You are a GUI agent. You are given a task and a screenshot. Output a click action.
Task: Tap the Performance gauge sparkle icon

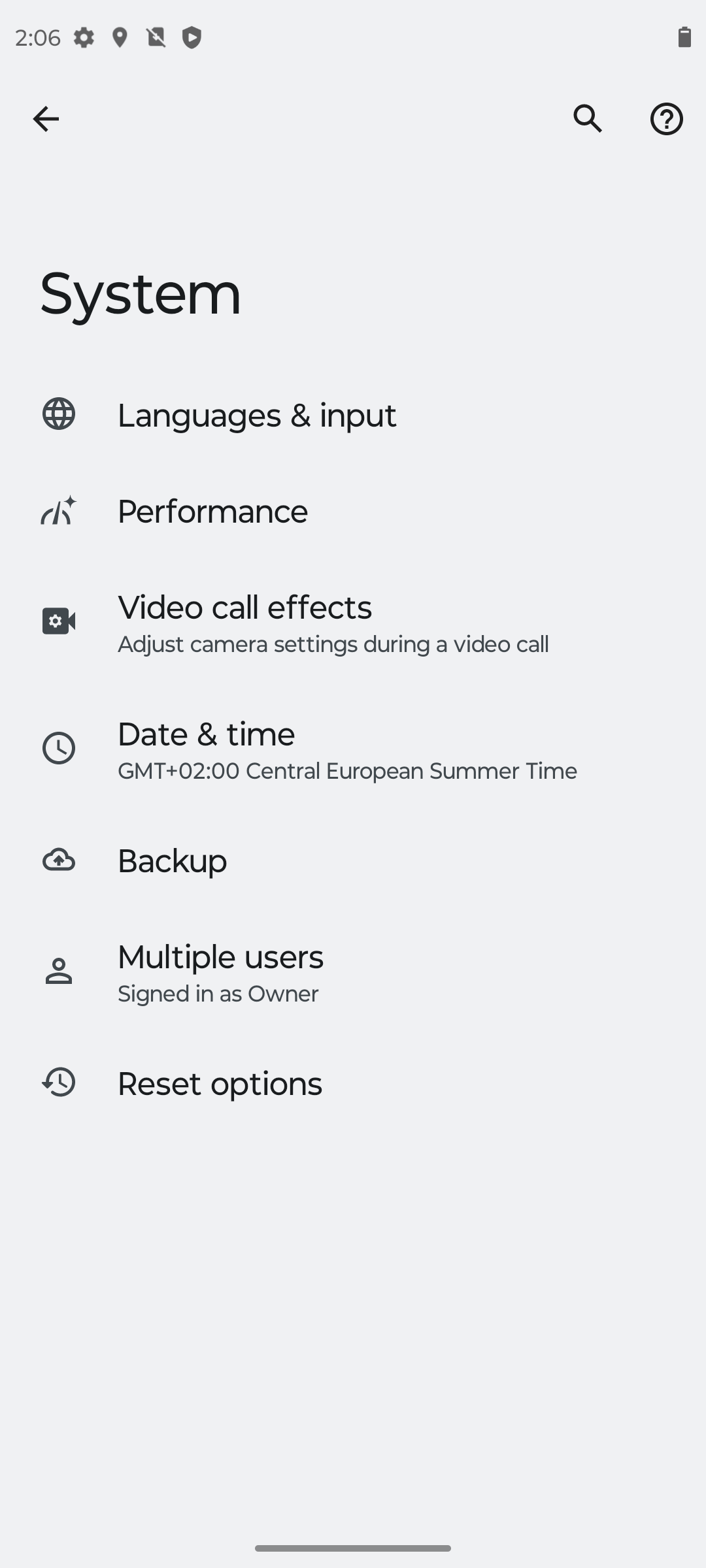click(x=59, y=510)
